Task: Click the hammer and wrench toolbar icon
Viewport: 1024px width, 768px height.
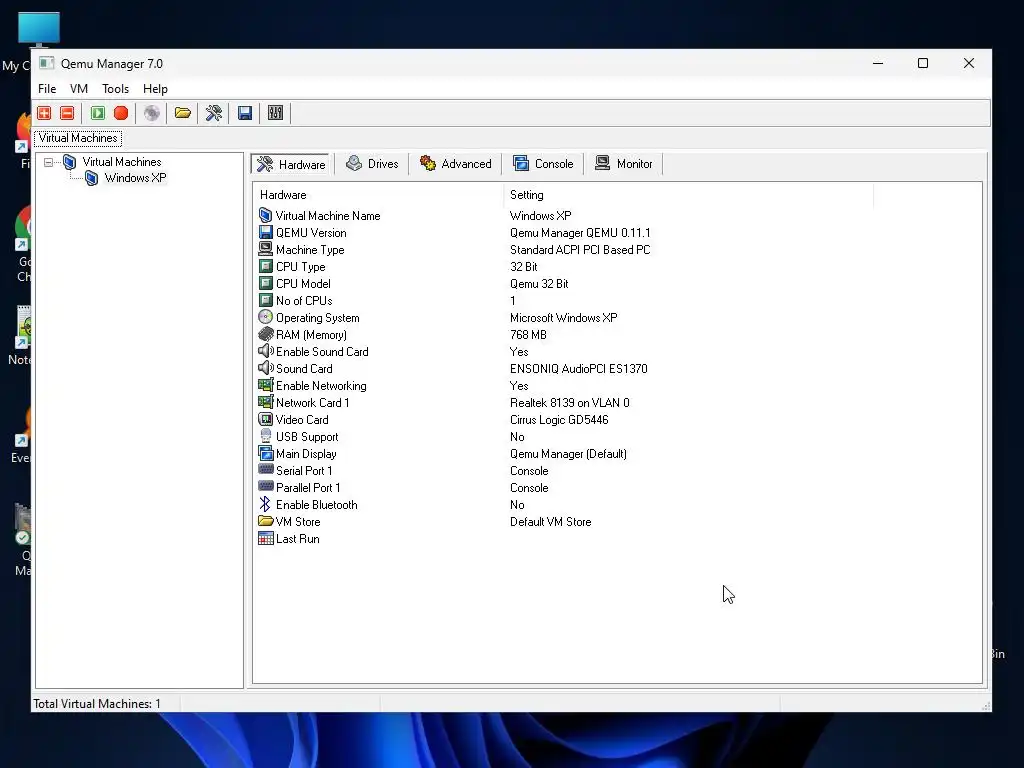Action: (214, 113)
